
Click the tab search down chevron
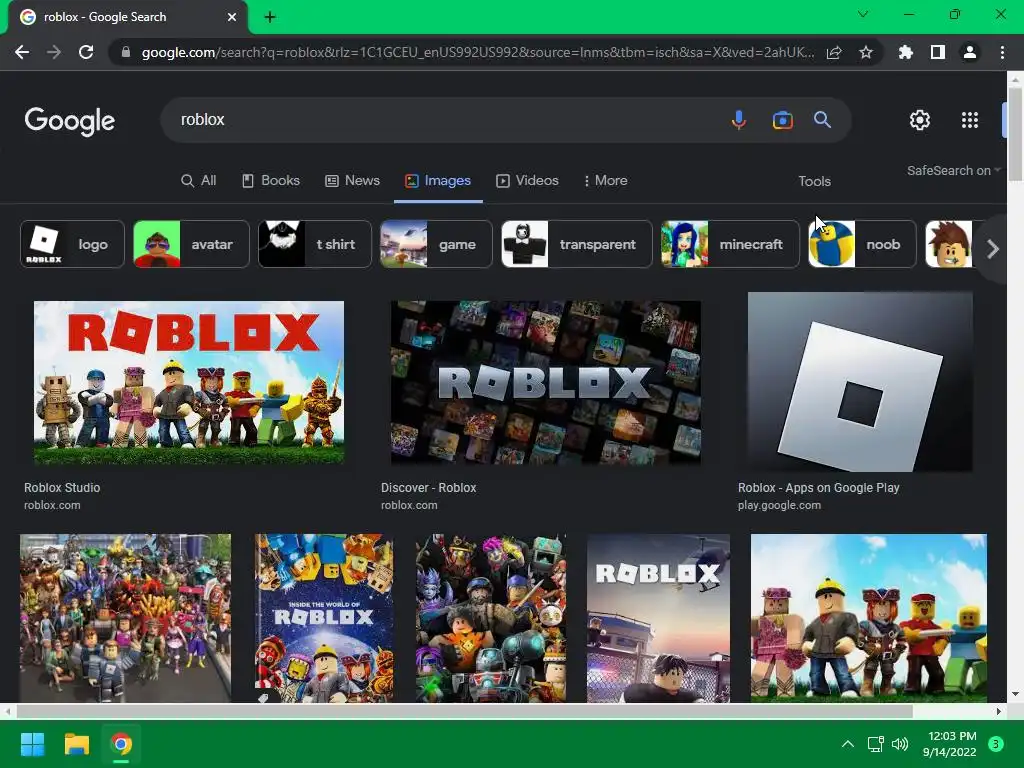pos(863,14)
